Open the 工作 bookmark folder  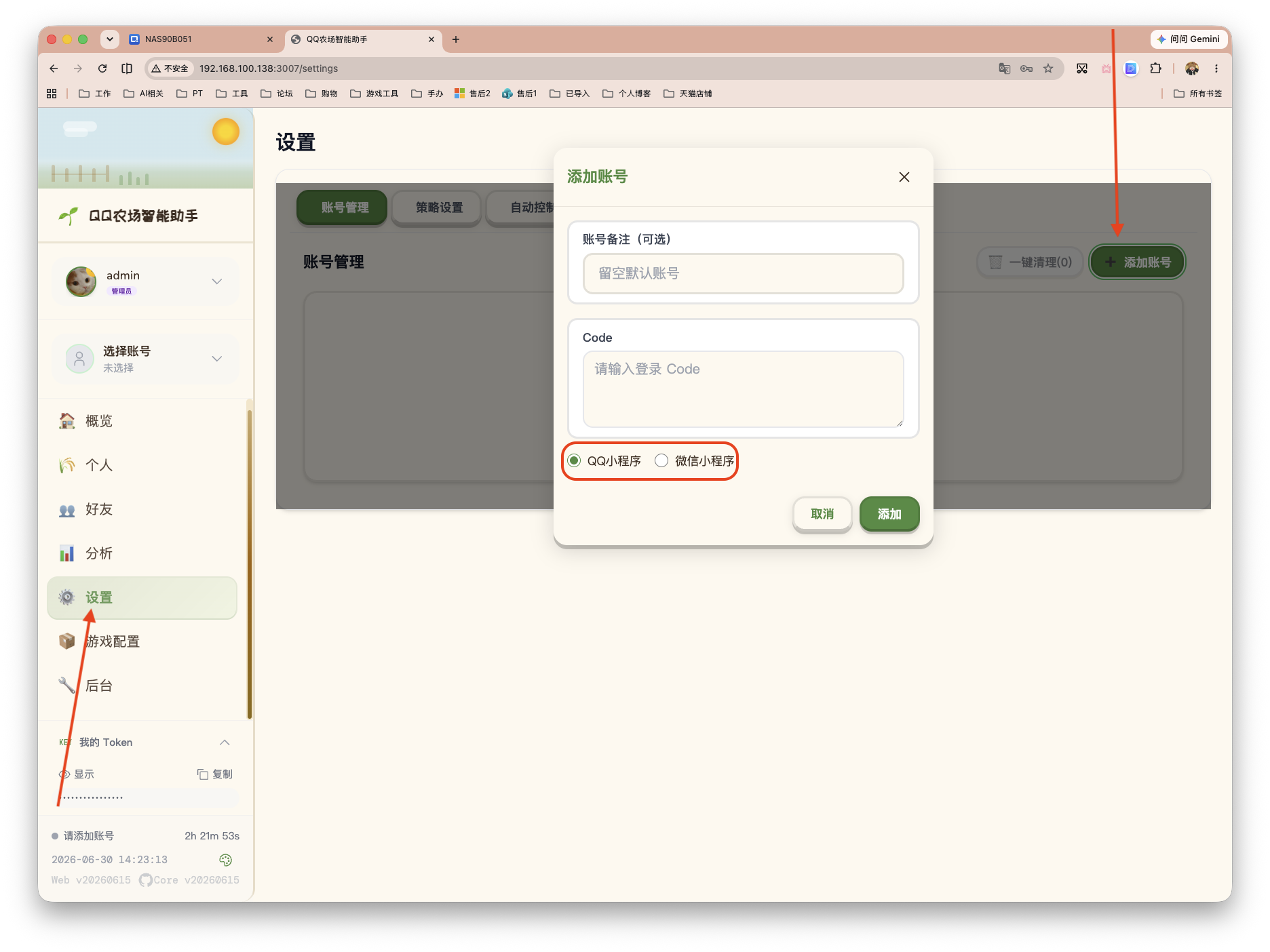[x=95, y=94]
